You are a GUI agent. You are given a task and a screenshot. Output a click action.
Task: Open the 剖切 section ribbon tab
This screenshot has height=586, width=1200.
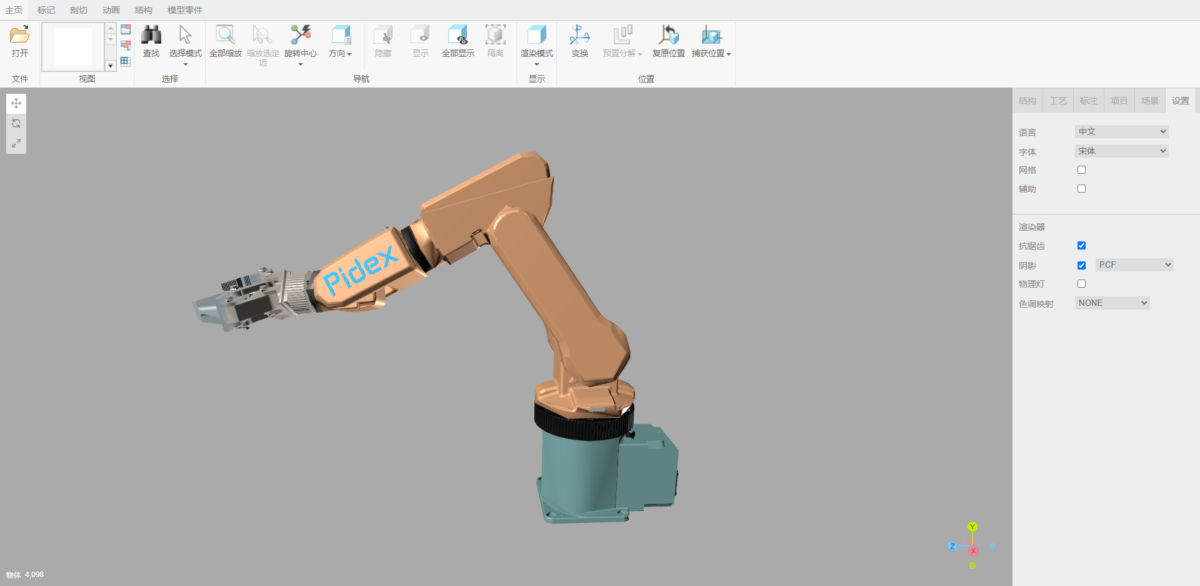78,10
